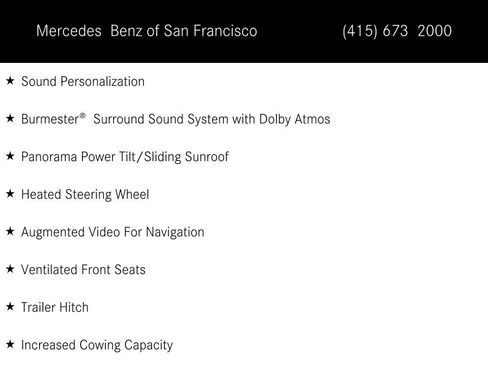Click the star next to Increased Cowing Capacity
Viewport: 488px width, 366px height.
[x=10, y=344]
